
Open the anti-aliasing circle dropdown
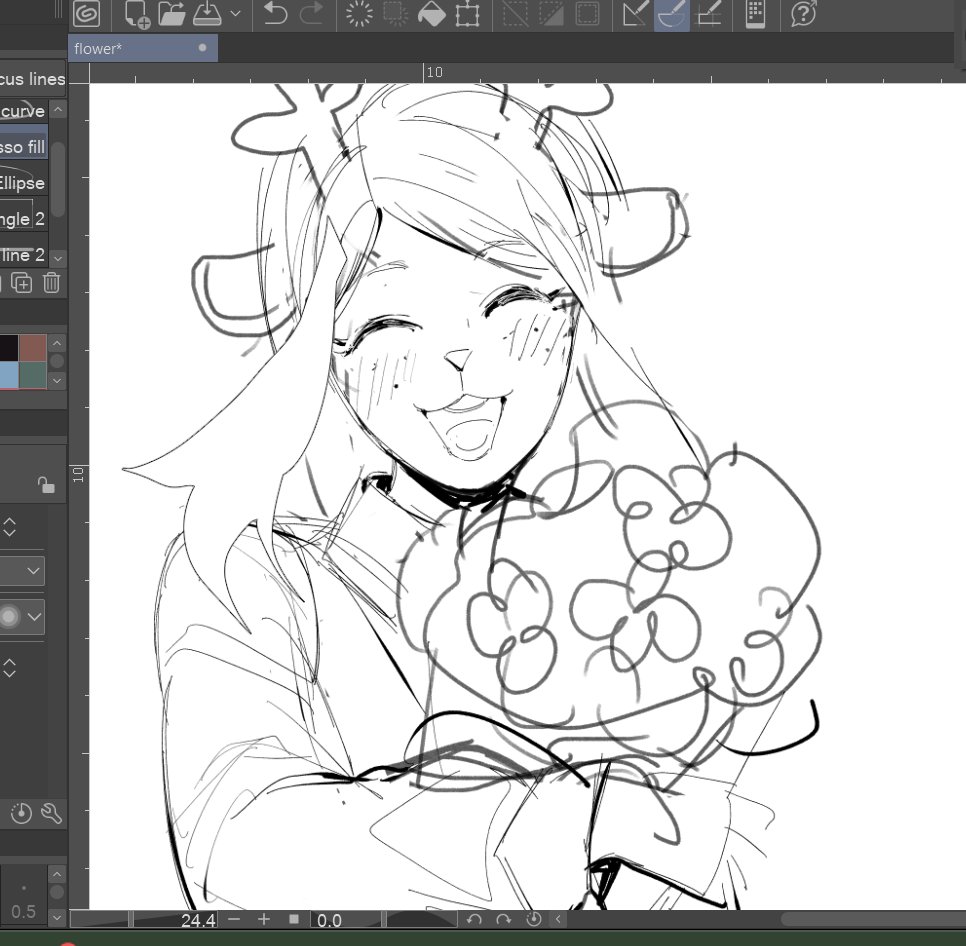22,616
